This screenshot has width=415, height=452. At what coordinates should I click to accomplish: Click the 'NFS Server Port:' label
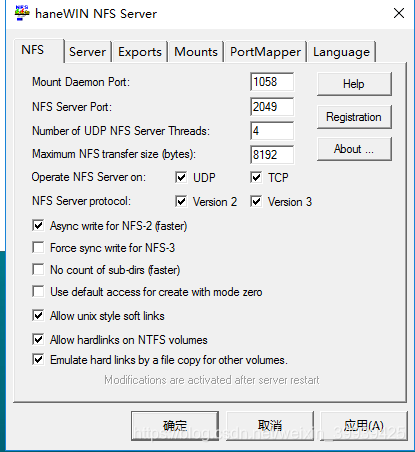(72, 107)
